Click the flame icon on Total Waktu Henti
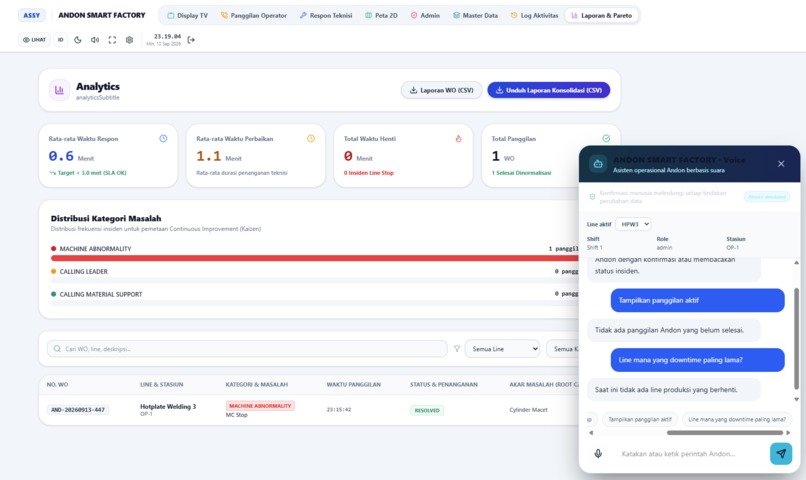This screenshot has height=480, width=806. pos(459,138)
